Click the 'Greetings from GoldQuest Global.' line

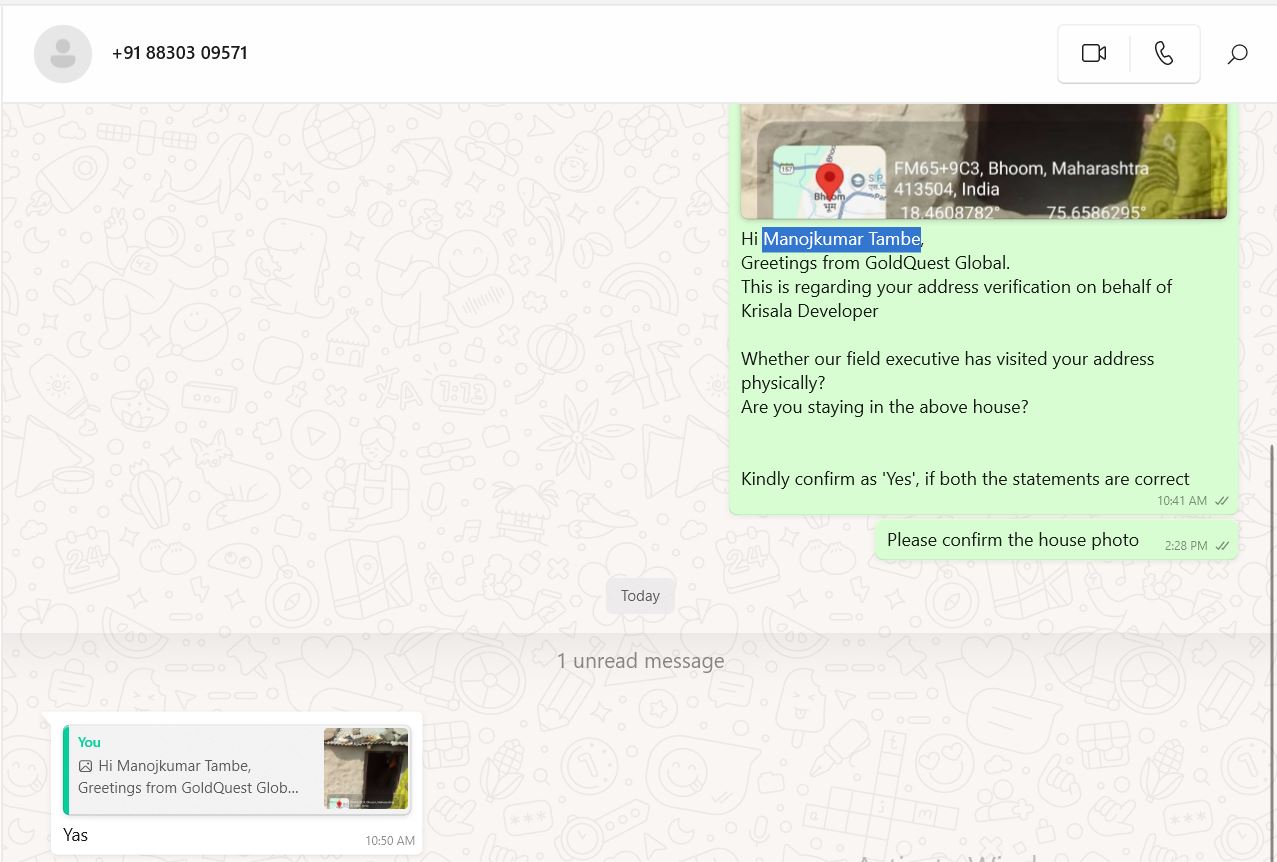pos(876,263)
